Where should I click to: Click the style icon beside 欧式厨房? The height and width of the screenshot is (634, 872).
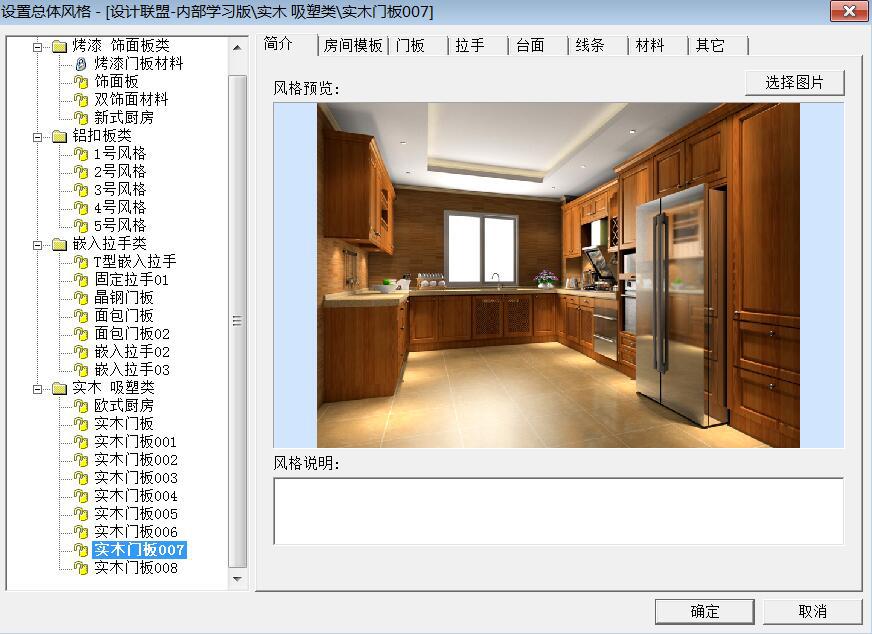tap(81, 406)
